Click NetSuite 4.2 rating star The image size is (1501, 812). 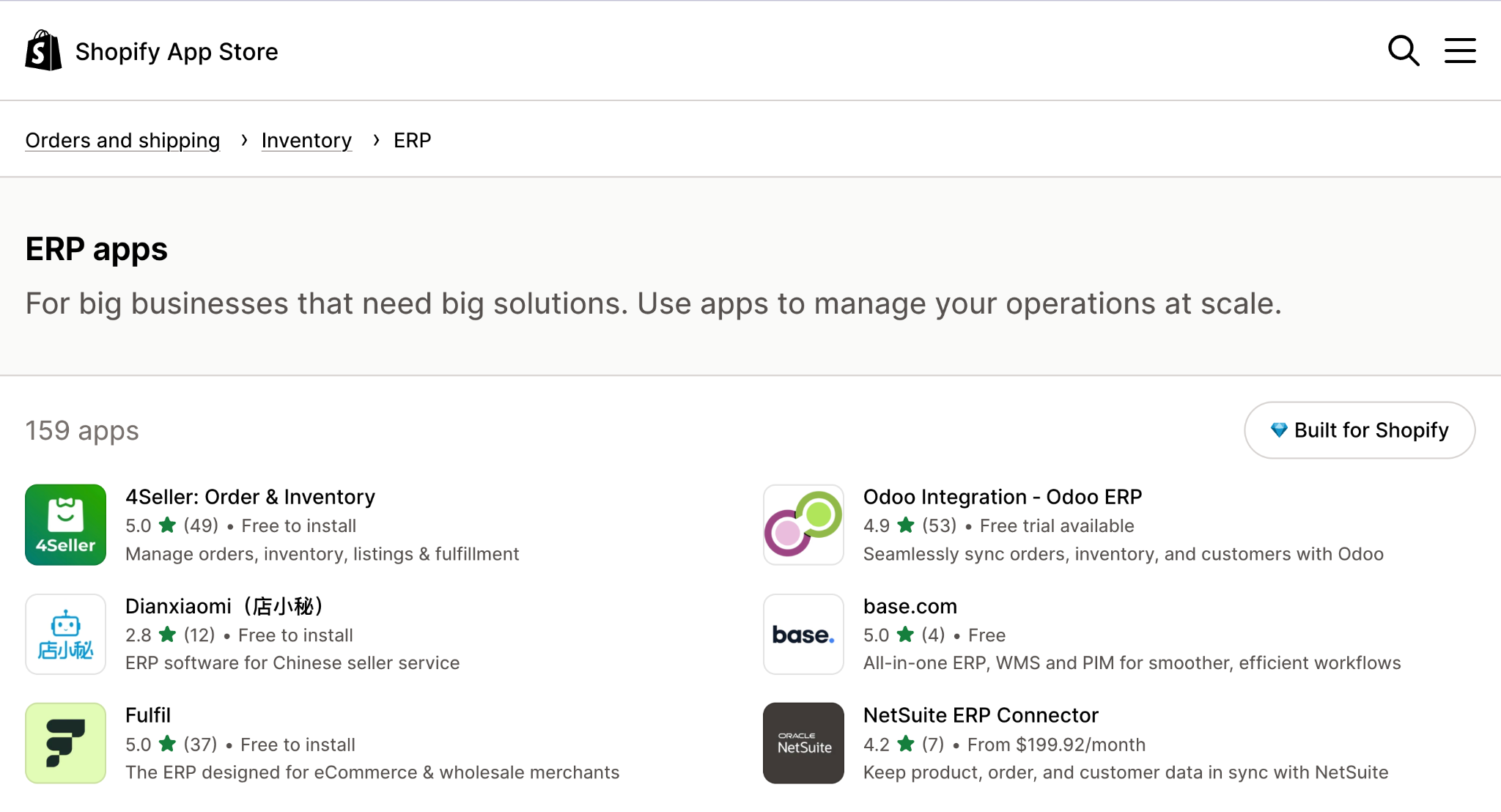(x=906, y=743)
